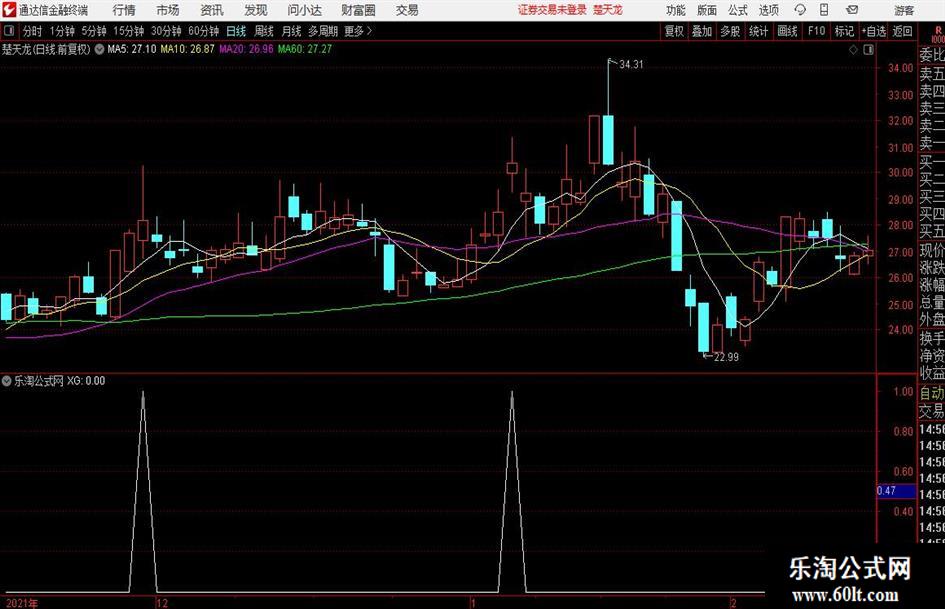Click the 22.99 low price marker

pyautogui.click(x=726, y=357)
